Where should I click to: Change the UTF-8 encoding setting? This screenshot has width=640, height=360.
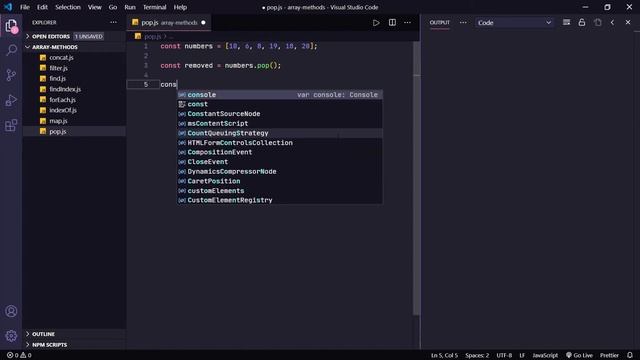click(504, 355)
